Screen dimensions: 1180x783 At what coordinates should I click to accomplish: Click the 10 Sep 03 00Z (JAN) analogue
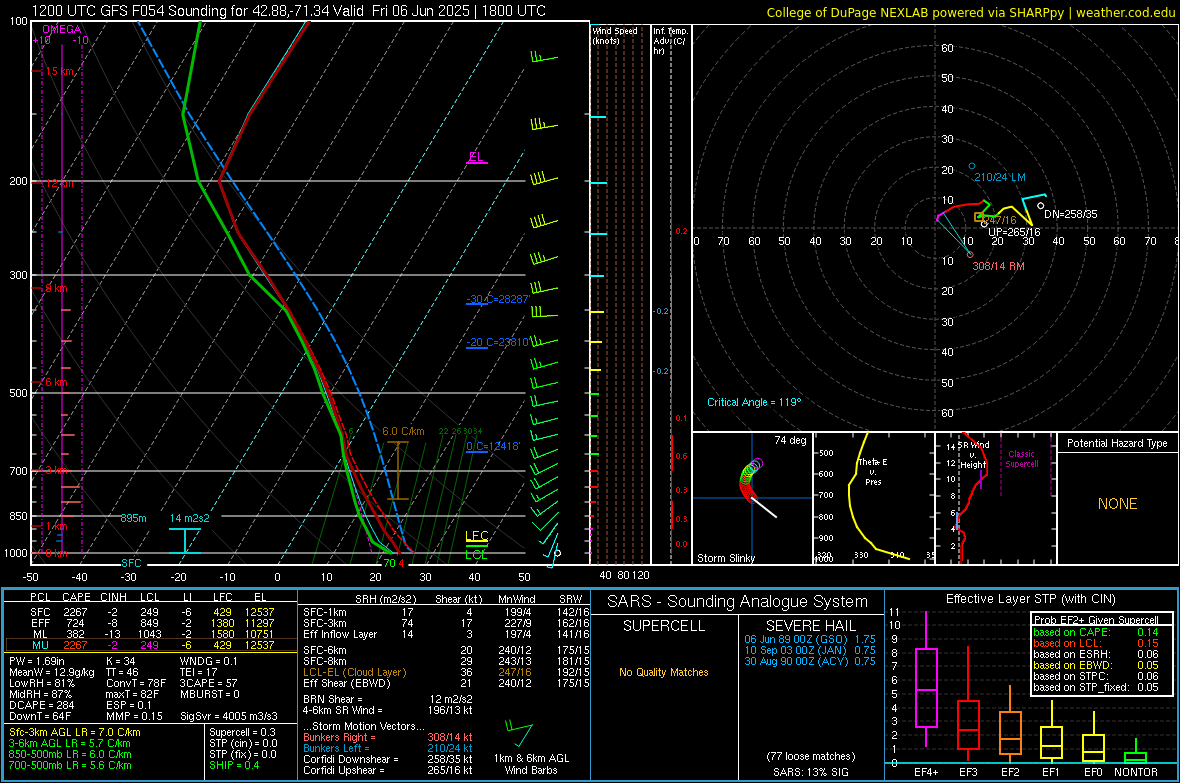810,650
